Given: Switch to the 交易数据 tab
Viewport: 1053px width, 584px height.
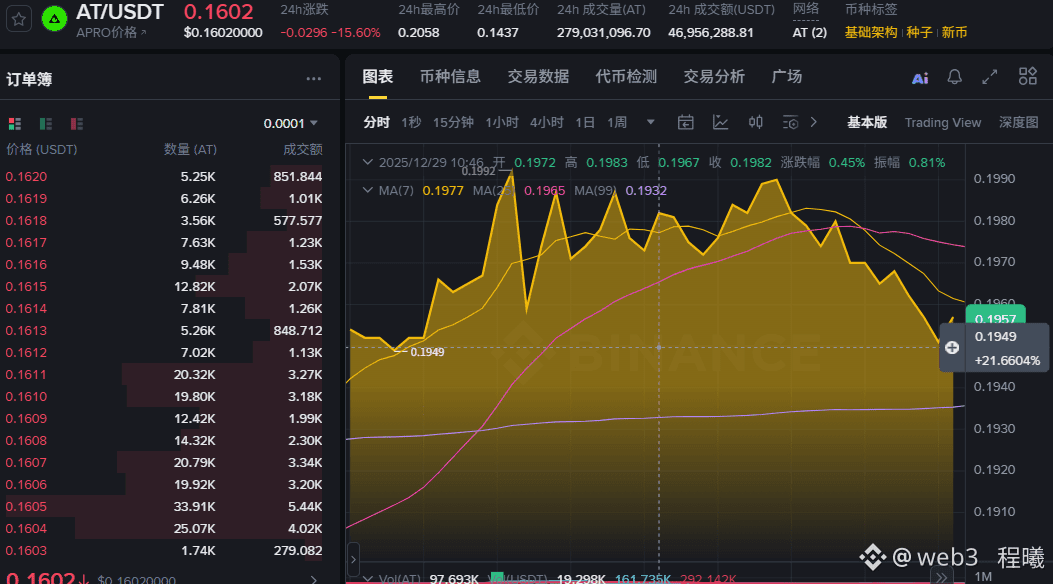Looking at the screenshot, I should coord(538,77).
